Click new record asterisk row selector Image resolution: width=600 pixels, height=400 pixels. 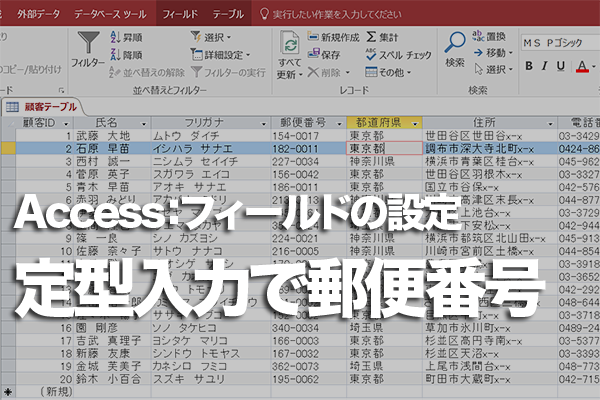pos(8,392)
